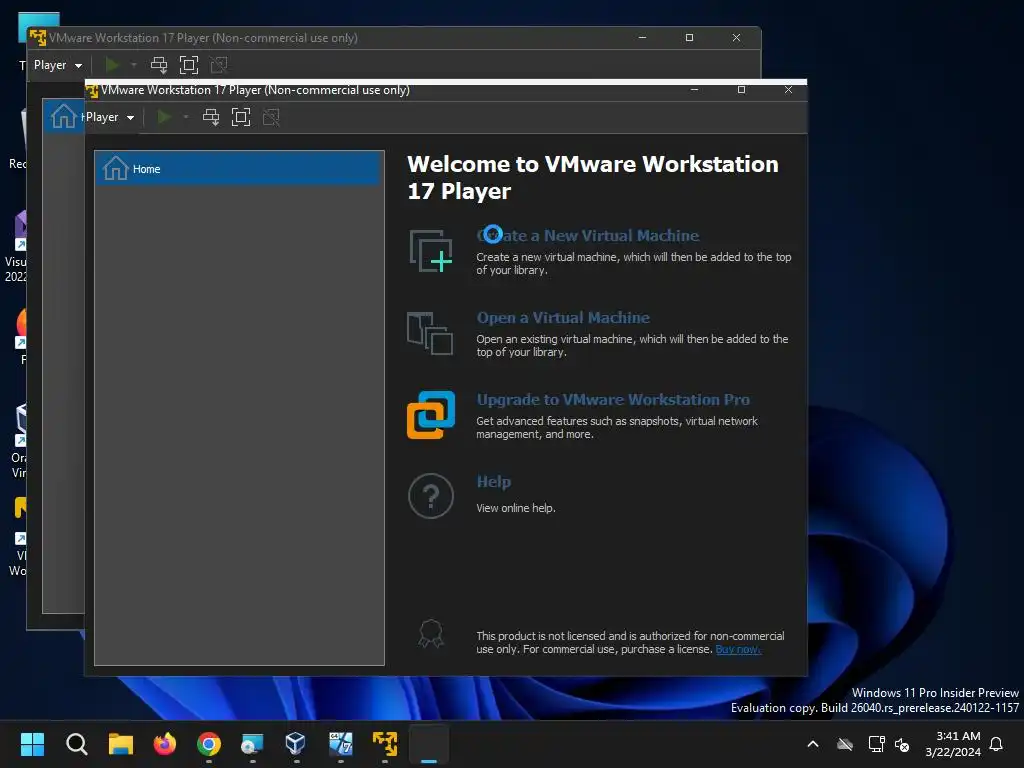This screenshot has width=1024, height=768.
Task: Open the VirtualBox cube icon on taskbar
Action: pyautogui.click(x=296, y=744)
